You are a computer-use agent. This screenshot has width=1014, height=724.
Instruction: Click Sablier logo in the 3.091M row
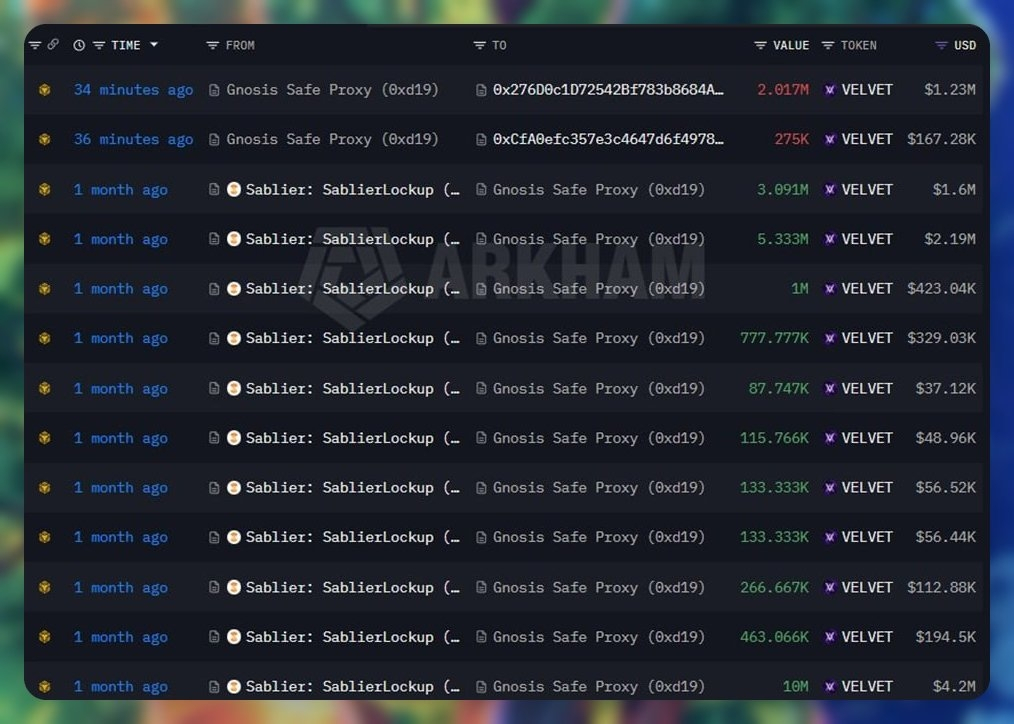(x=234, y=189)
